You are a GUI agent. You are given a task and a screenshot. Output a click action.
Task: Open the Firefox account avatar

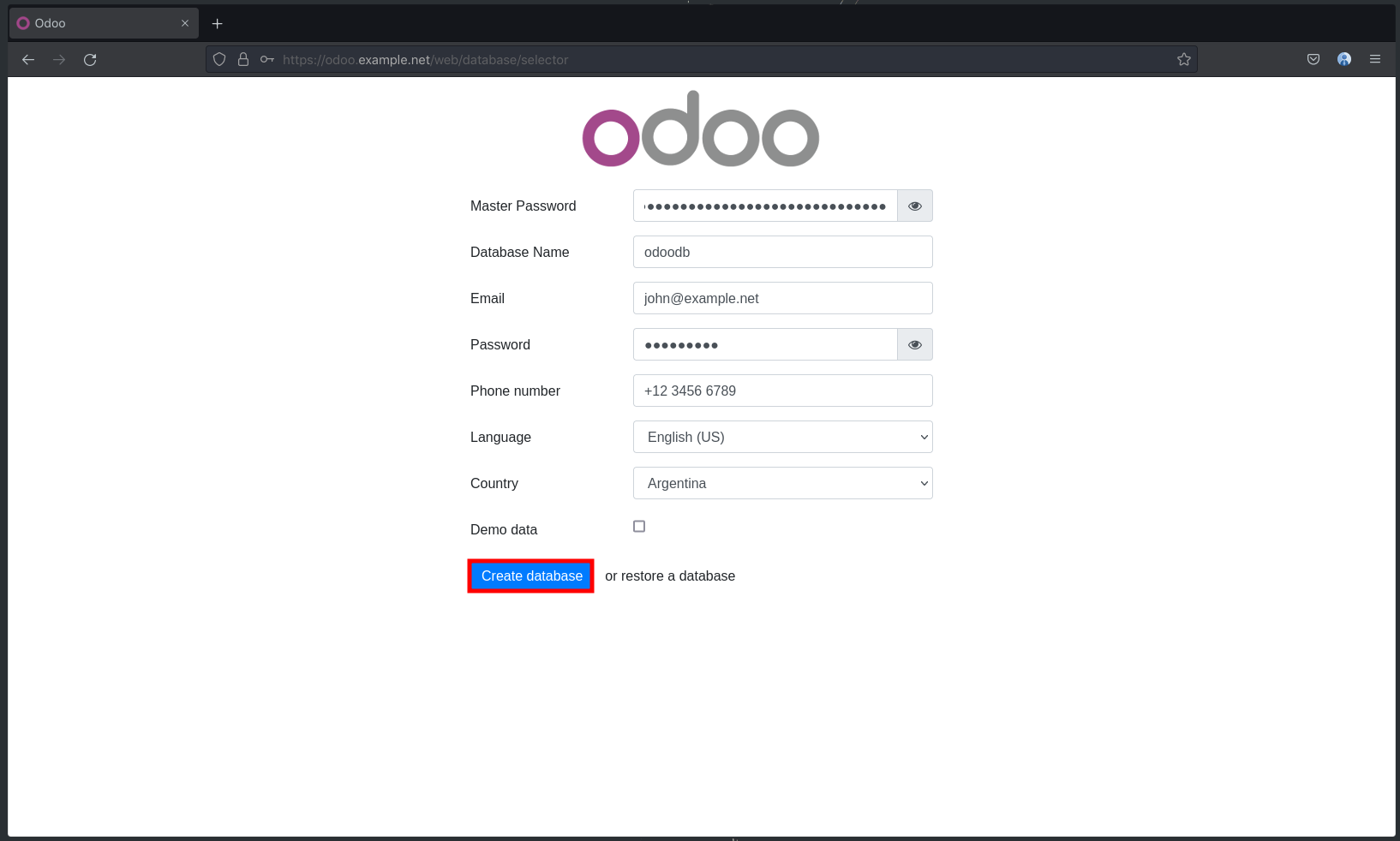pos(1344,60)
